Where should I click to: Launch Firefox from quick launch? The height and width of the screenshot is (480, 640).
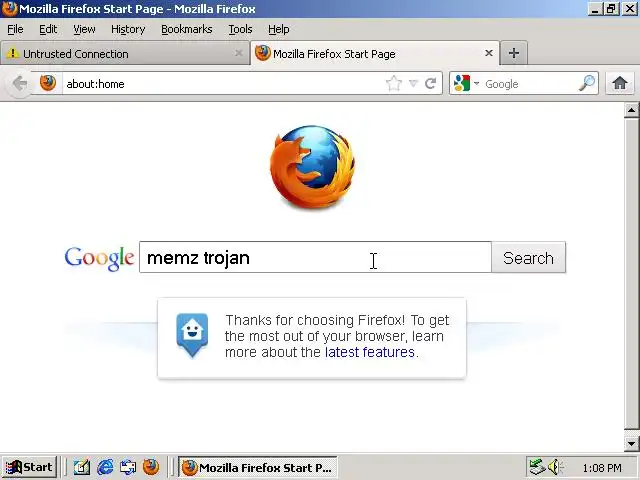pyautogui.click(x=151, y=467)
